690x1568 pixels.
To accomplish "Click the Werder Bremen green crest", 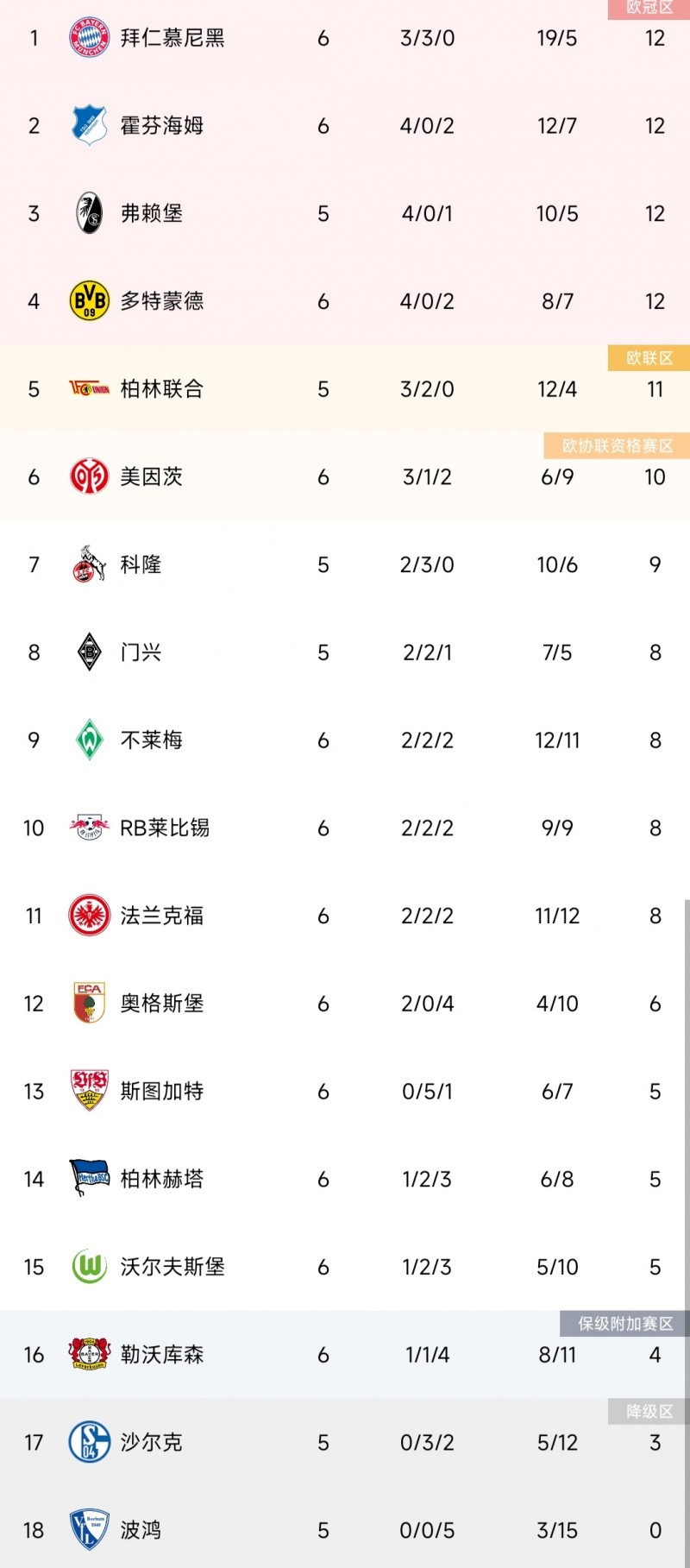I will click(x=89, y=738).
